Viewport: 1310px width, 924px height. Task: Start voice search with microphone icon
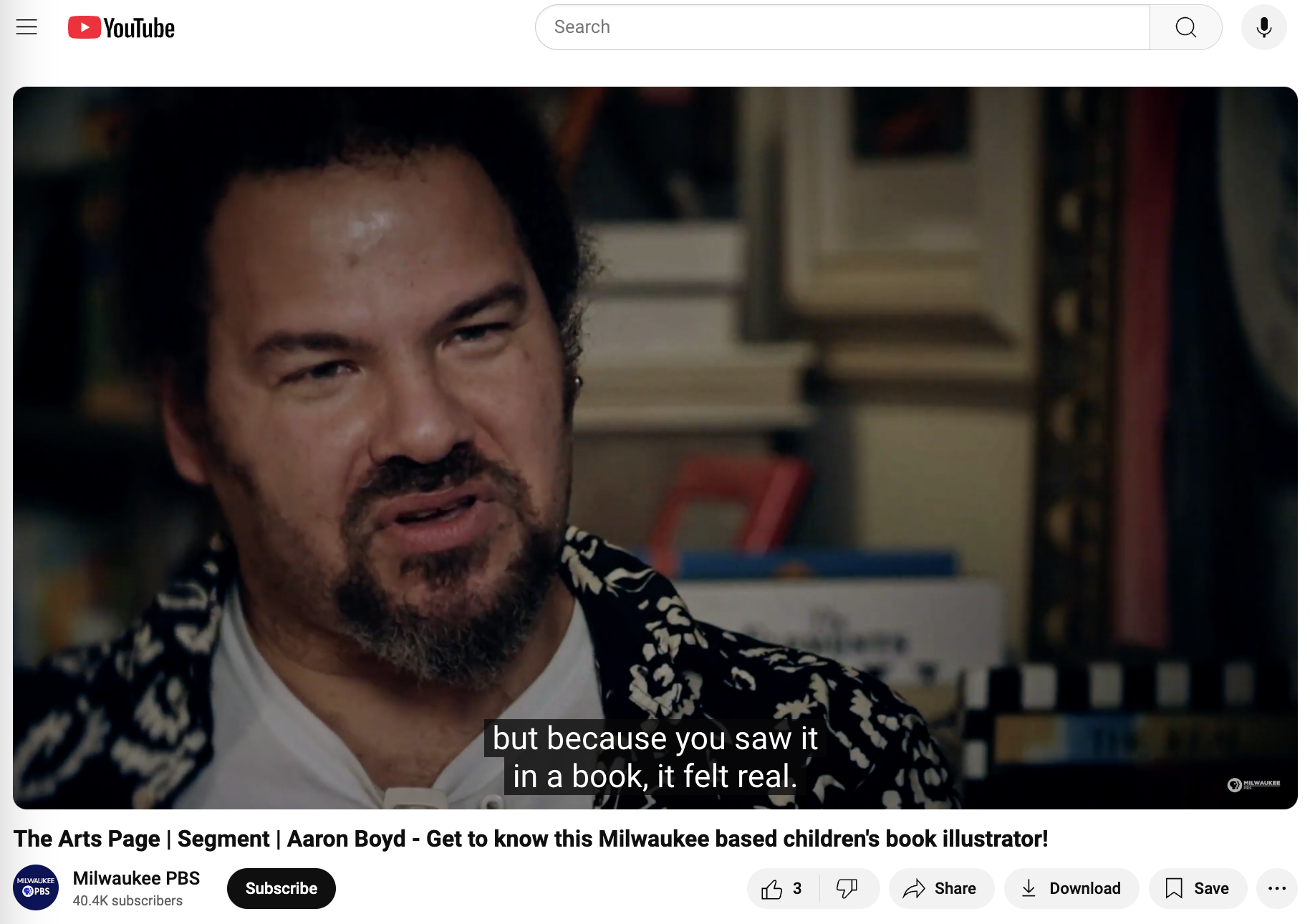click(x=1263, y=27)
